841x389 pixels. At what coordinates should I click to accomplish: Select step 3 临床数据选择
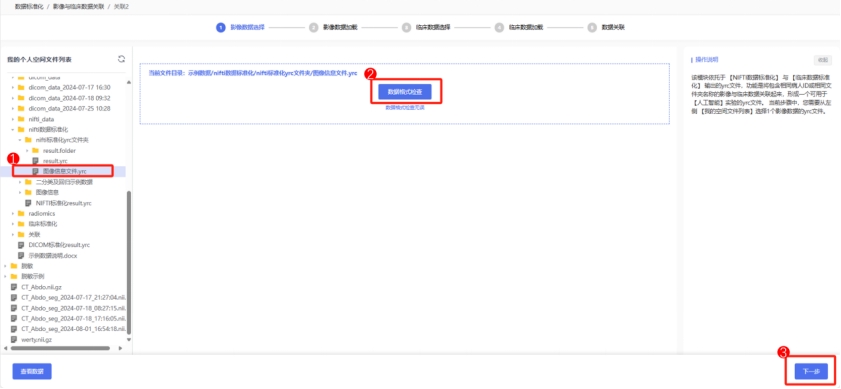pyautogui.click(x=426, y=27)
